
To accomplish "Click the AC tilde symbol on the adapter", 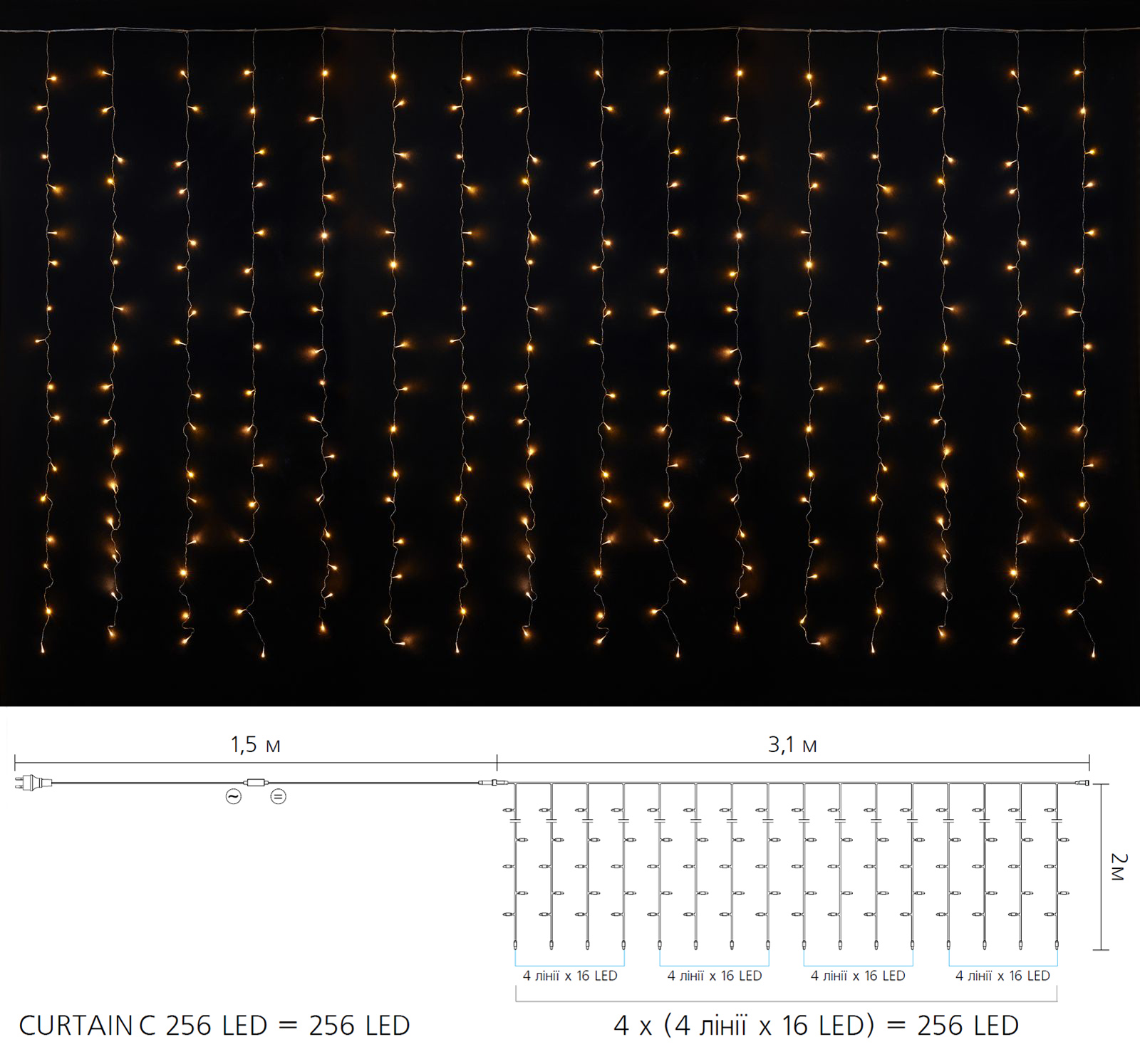I will point(234,797).
